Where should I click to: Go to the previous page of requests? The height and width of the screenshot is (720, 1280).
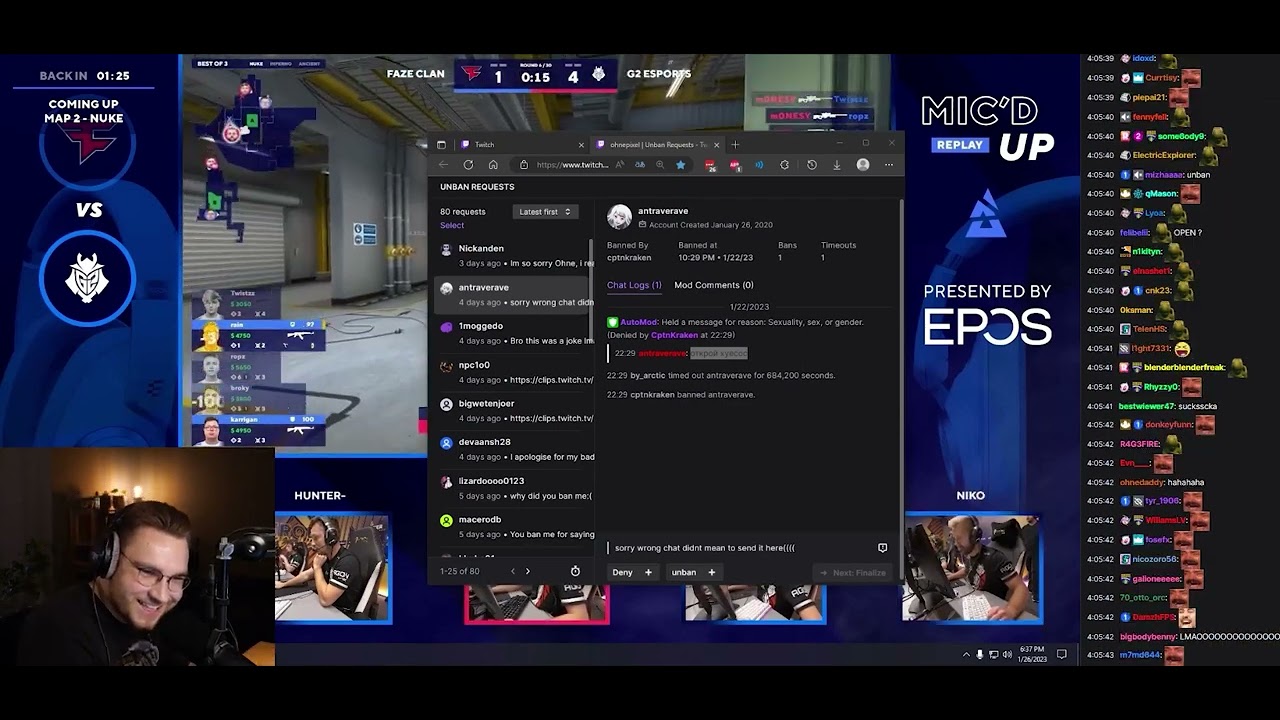513,572
